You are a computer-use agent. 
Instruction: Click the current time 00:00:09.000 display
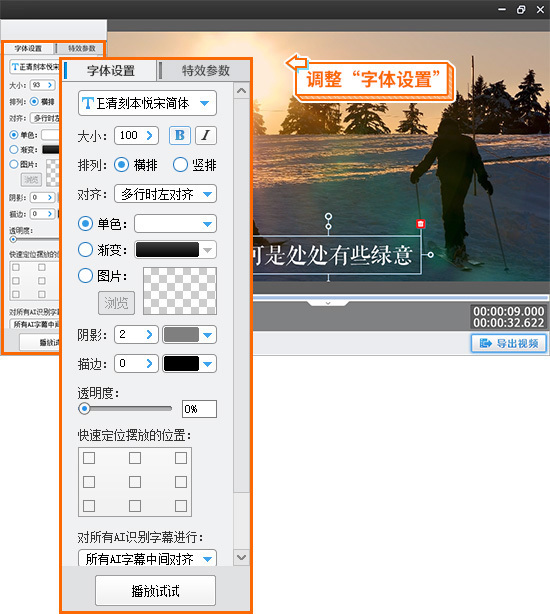coord(509,311)
